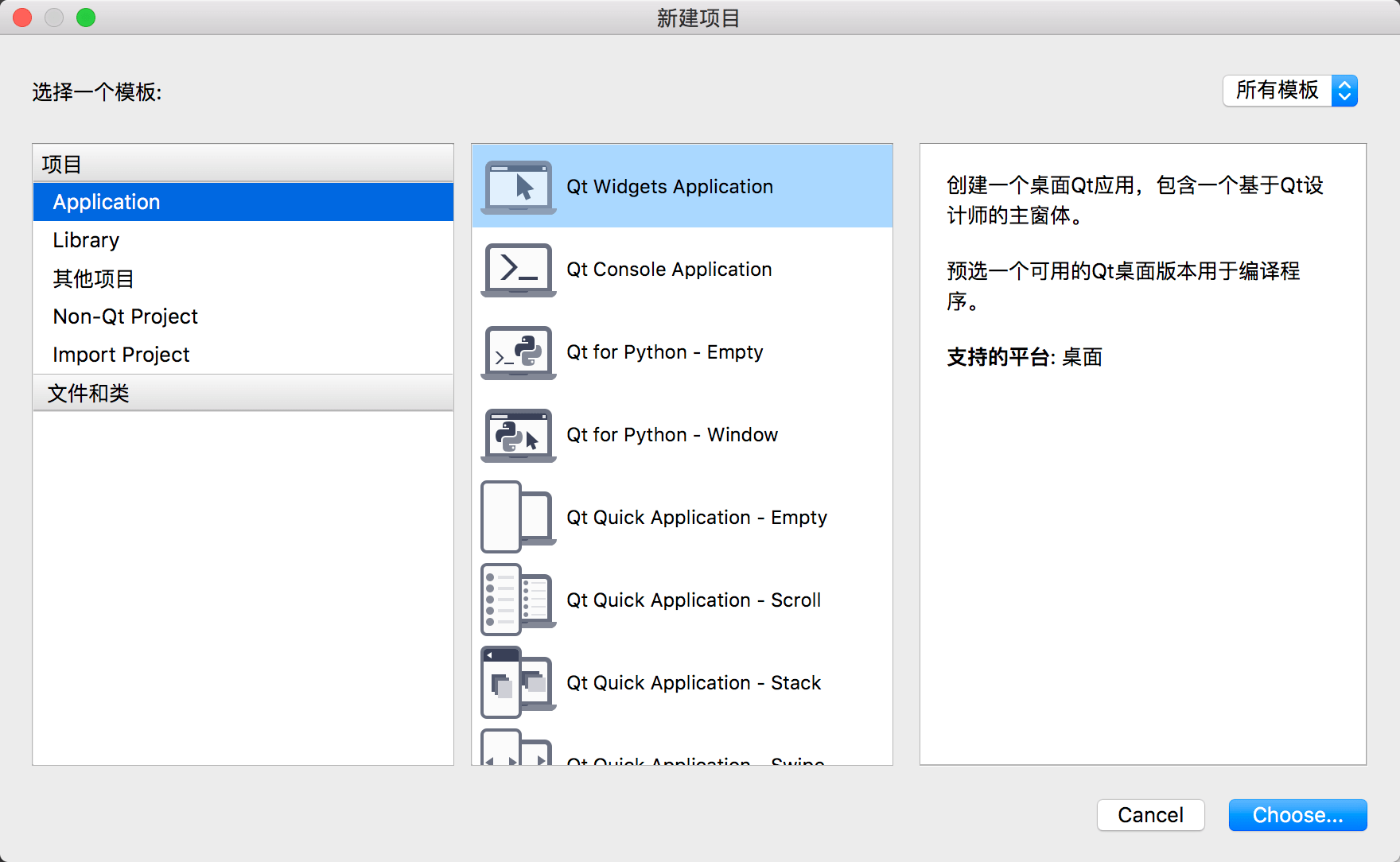Select the Qt Console Application label
1400x862 pixels.
click(x=669, y=270)
